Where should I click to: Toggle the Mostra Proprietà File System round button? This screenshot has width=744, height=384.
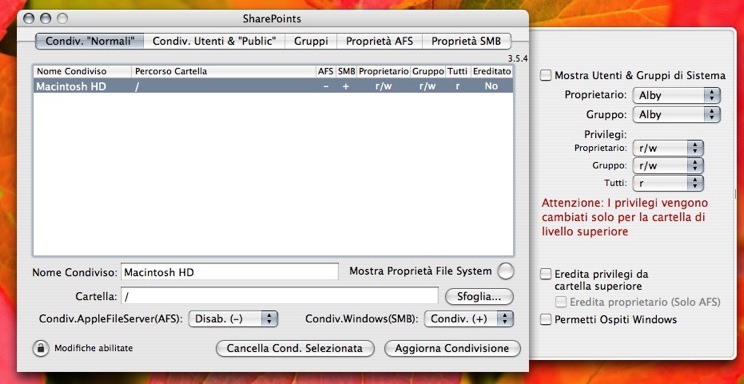506,272
